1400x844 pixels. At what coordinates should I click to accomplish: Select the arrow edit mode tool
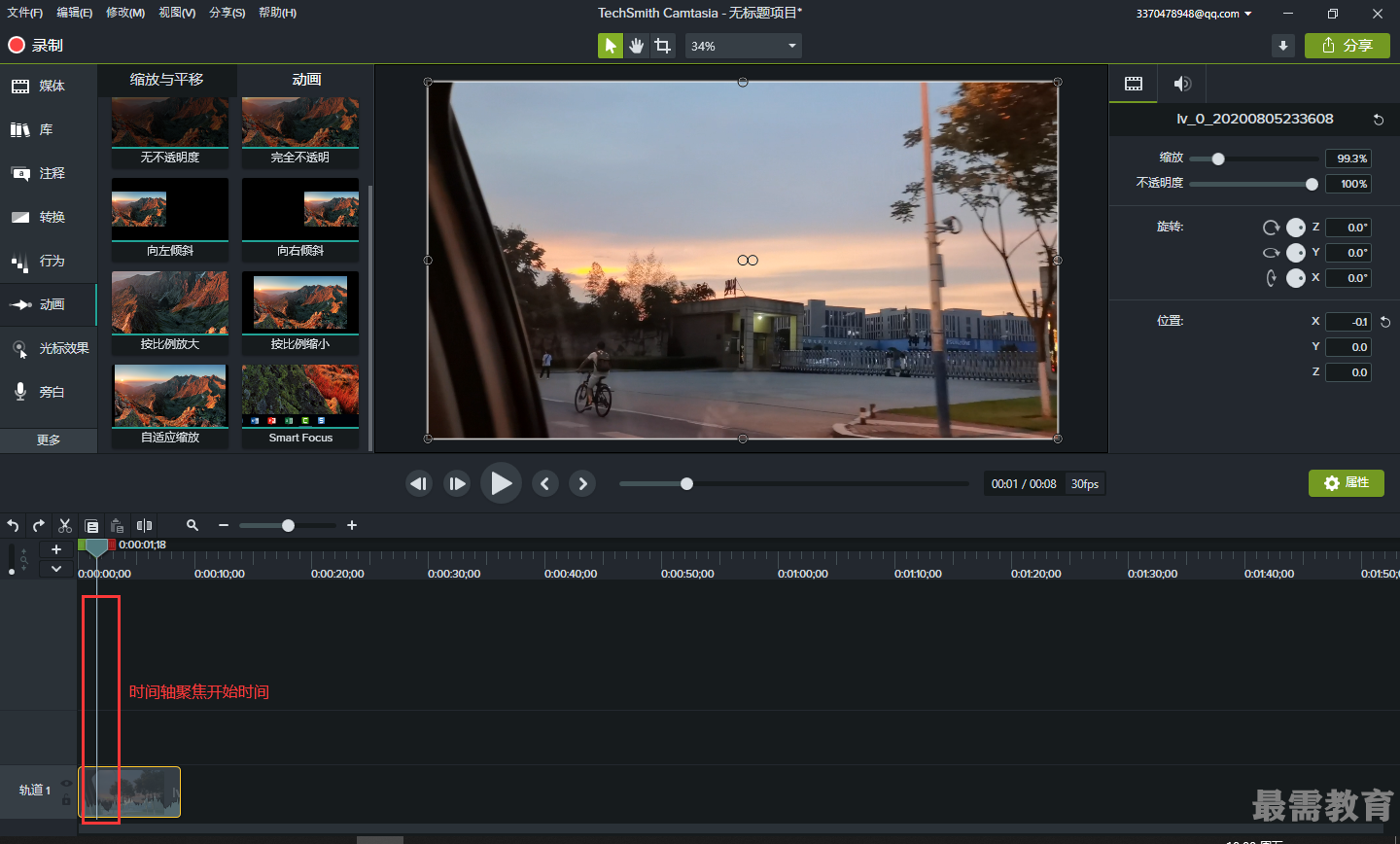point(611,46)
